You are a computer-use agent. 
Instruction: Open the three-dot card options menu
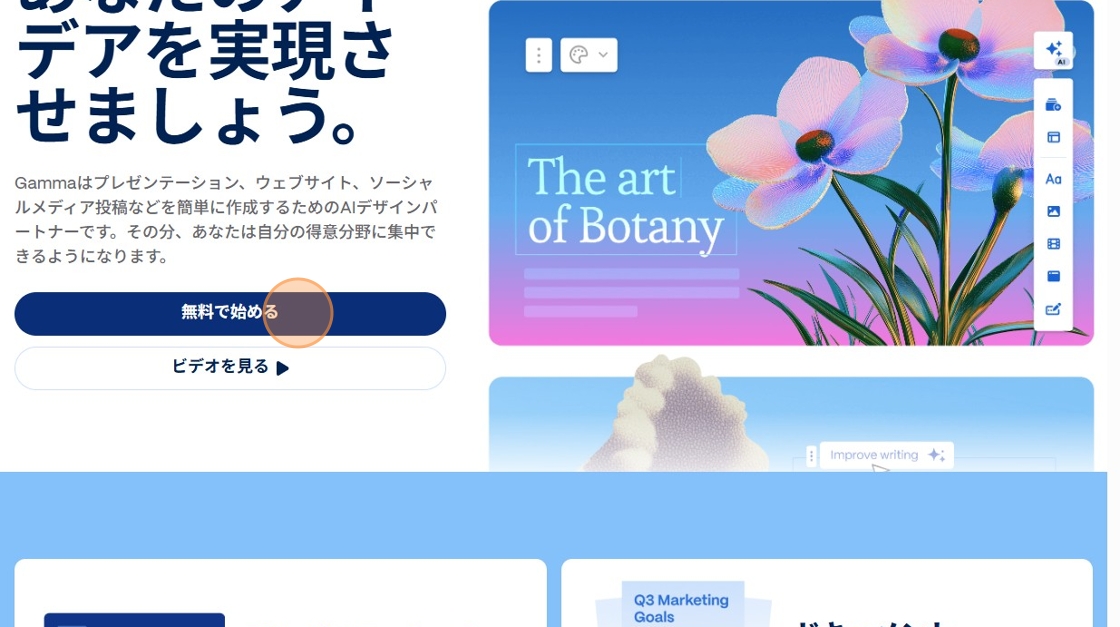pos(539,55)
